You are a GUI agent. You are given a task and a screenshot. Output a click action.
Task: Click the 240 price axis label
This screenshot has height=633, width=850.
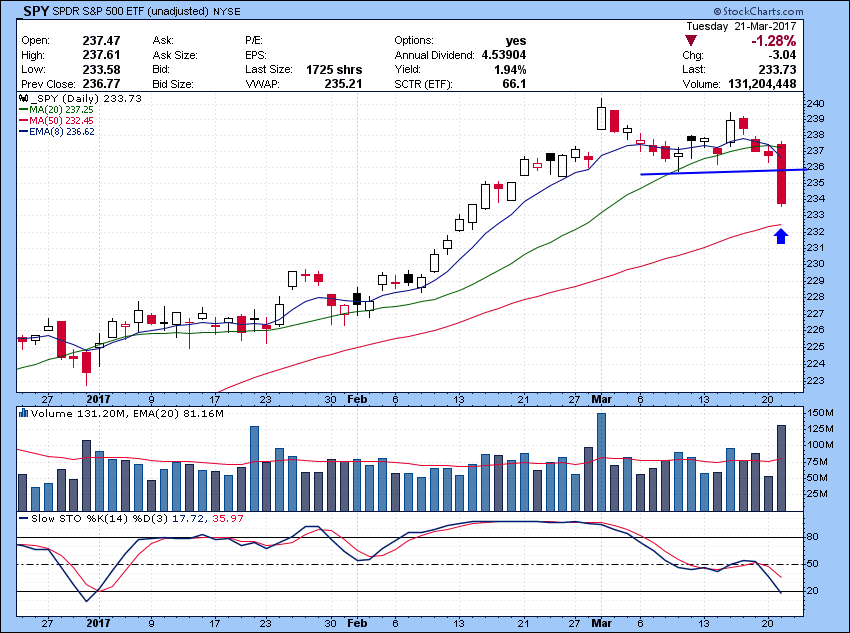815,104
